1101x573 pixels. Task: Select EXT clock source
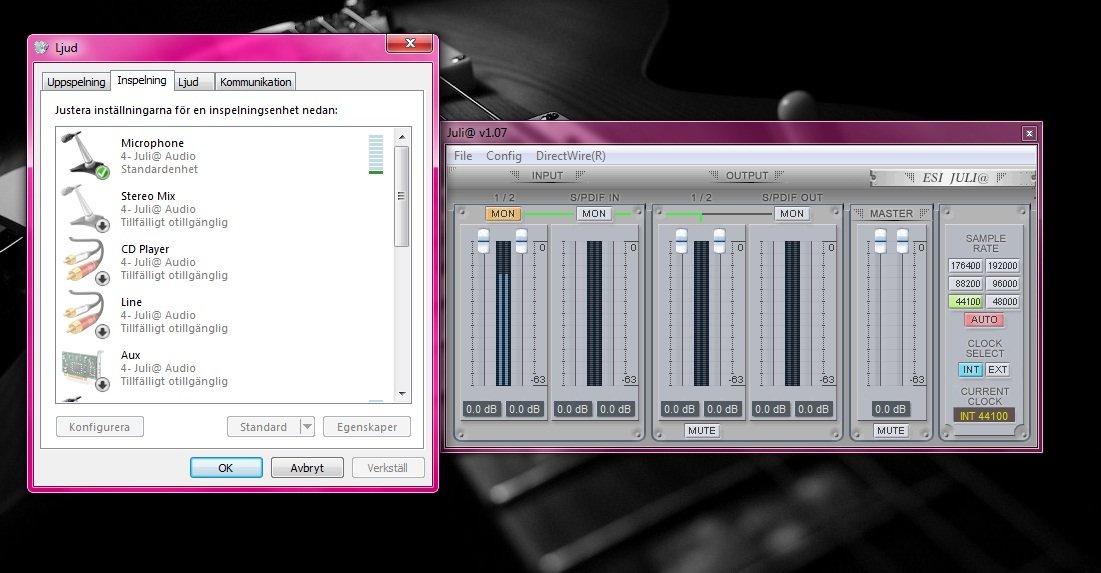(997, 369)
